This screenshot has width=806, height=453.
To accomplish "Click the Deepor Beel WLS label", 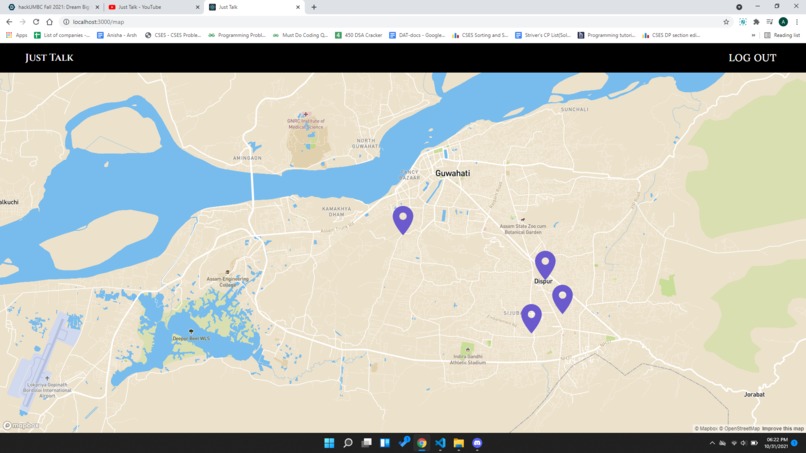I will [x=191, y=338].
